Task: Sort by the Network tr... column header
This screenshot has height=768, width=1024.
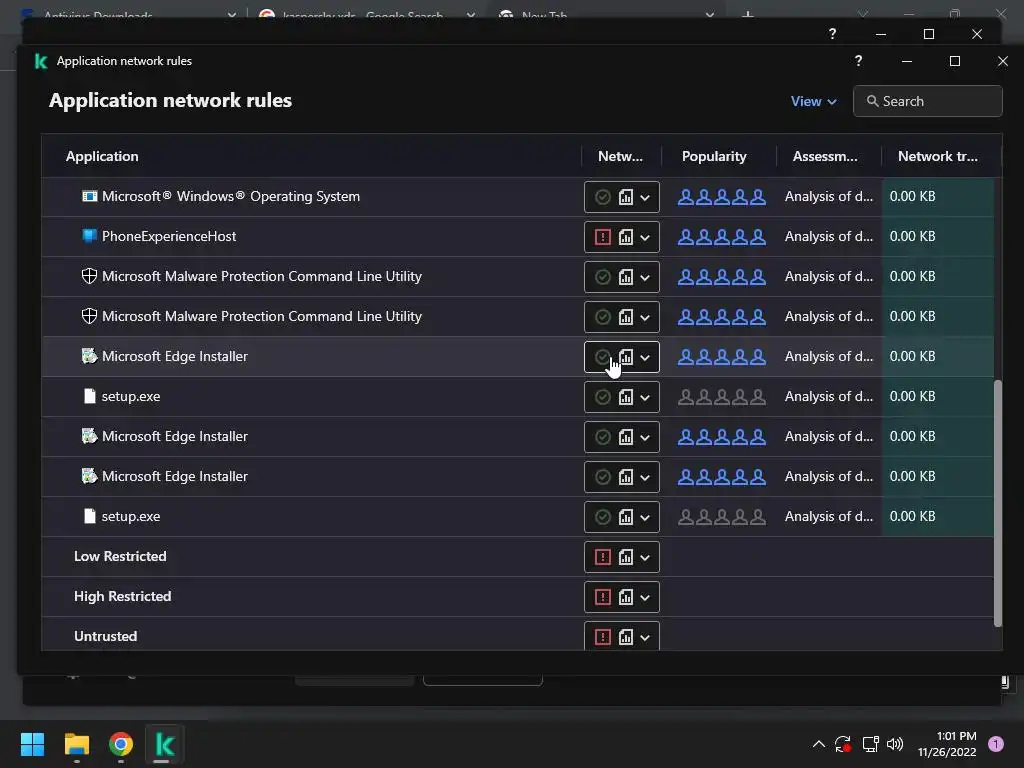Action: click(938, 156)
